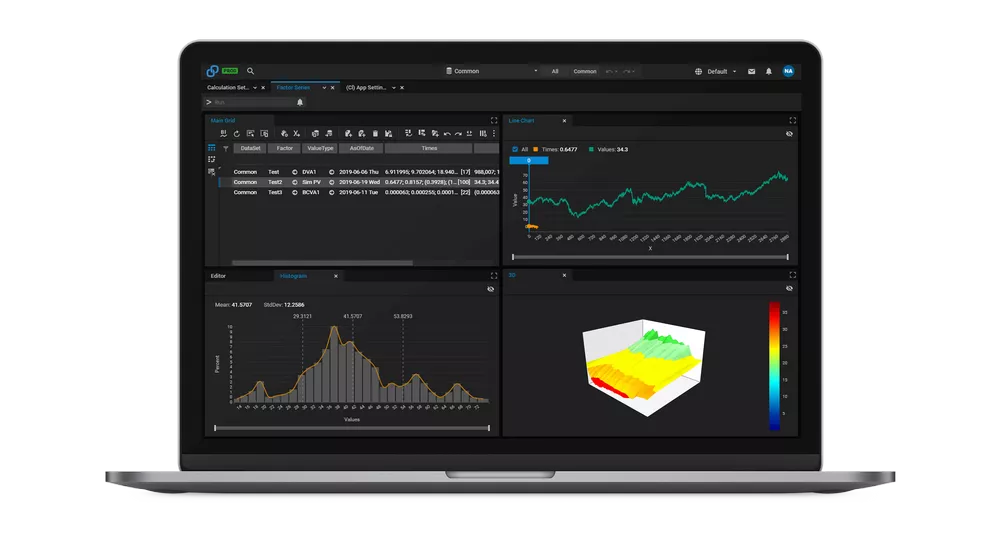Maximize the 3D panel
Screen dimensions: 1000x546
793,275
